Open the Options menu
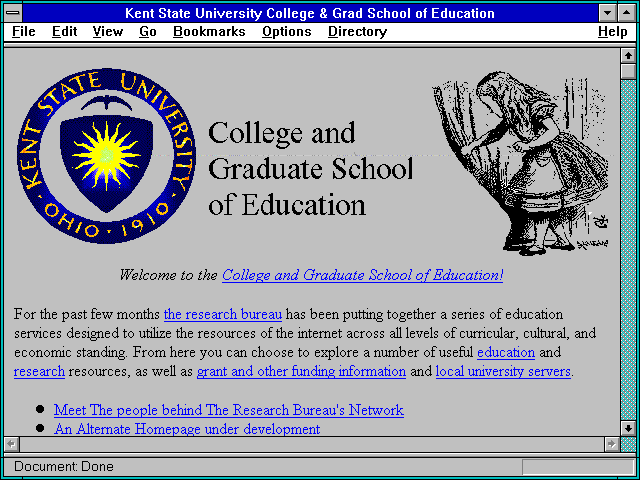 coord(287,31)
